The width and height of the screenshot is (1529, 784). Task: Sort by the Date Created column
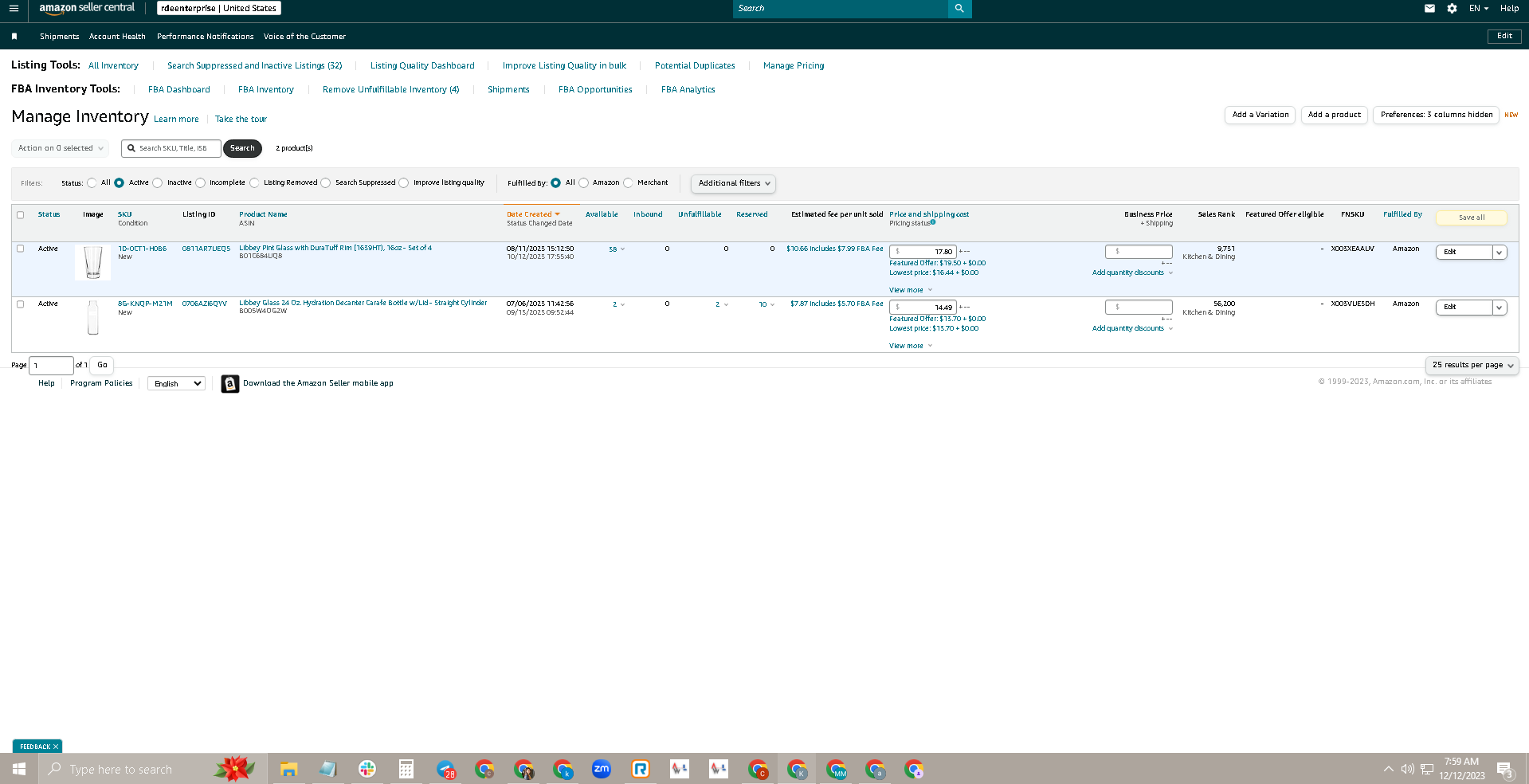(533, 214)
